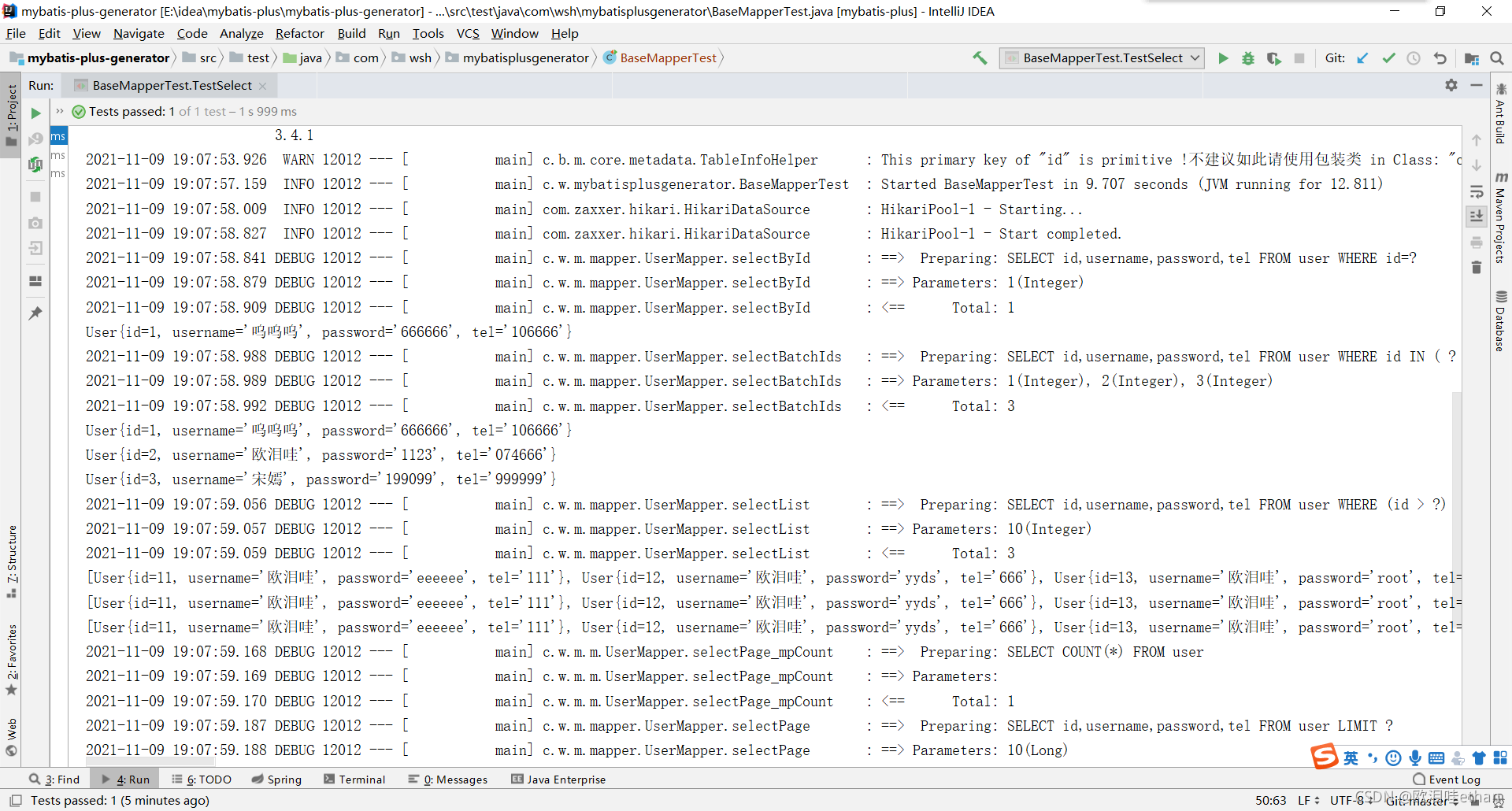The image size is (1512, 811).
Task: Open the Find tool window
Action: coord(54,780)
